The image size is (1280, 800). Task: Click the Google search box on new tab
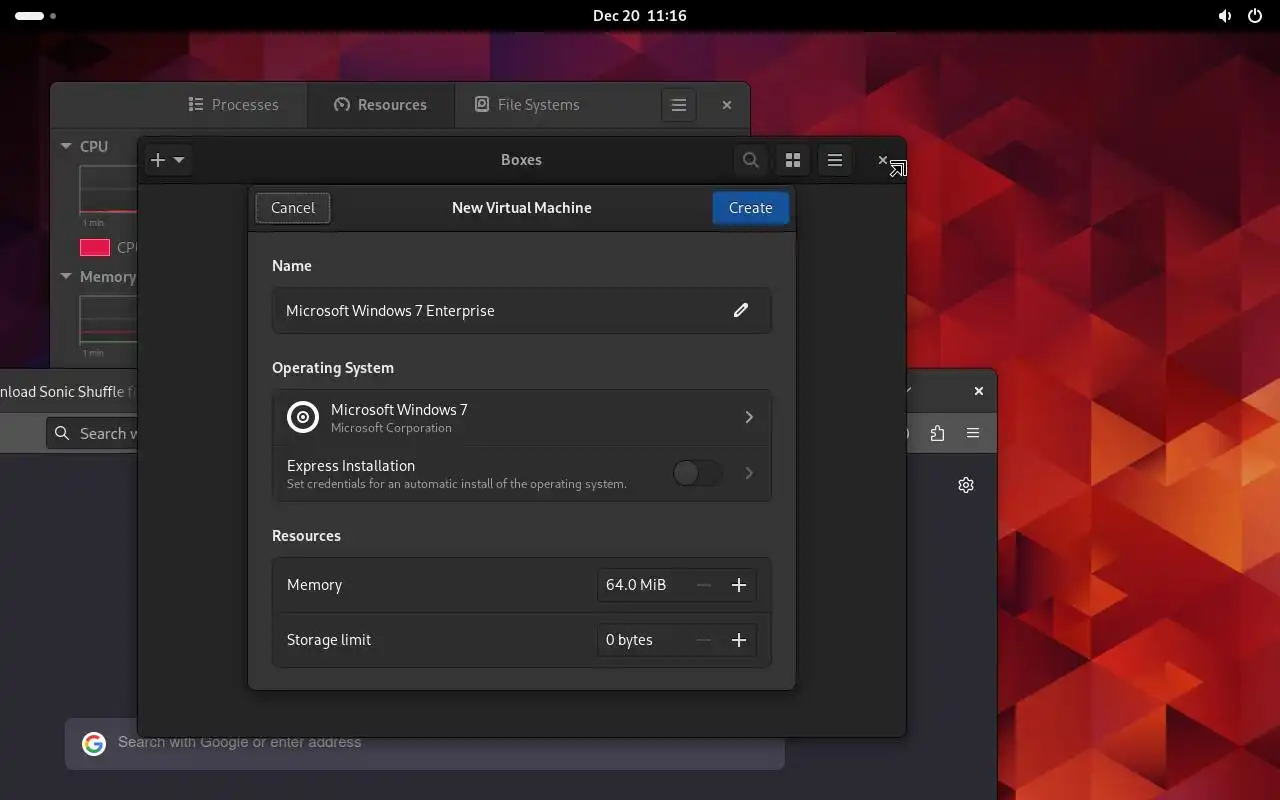tap(425, 743)
